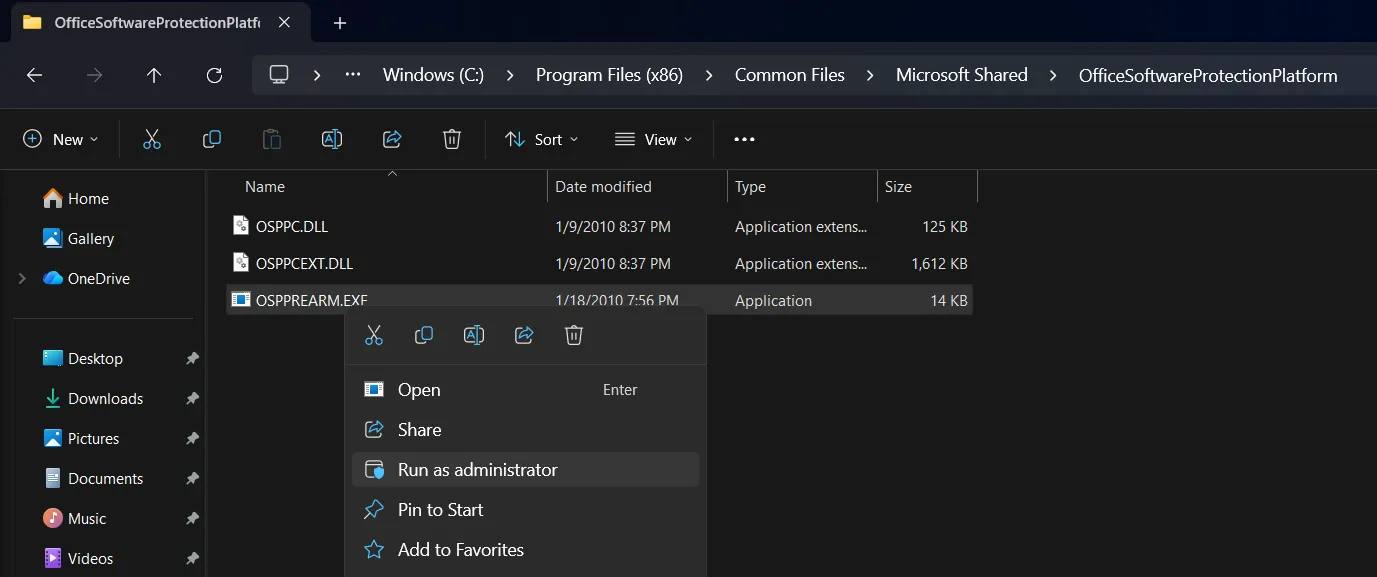
Task: Open Desktop in the navigation pane
Action: point(82,359)
